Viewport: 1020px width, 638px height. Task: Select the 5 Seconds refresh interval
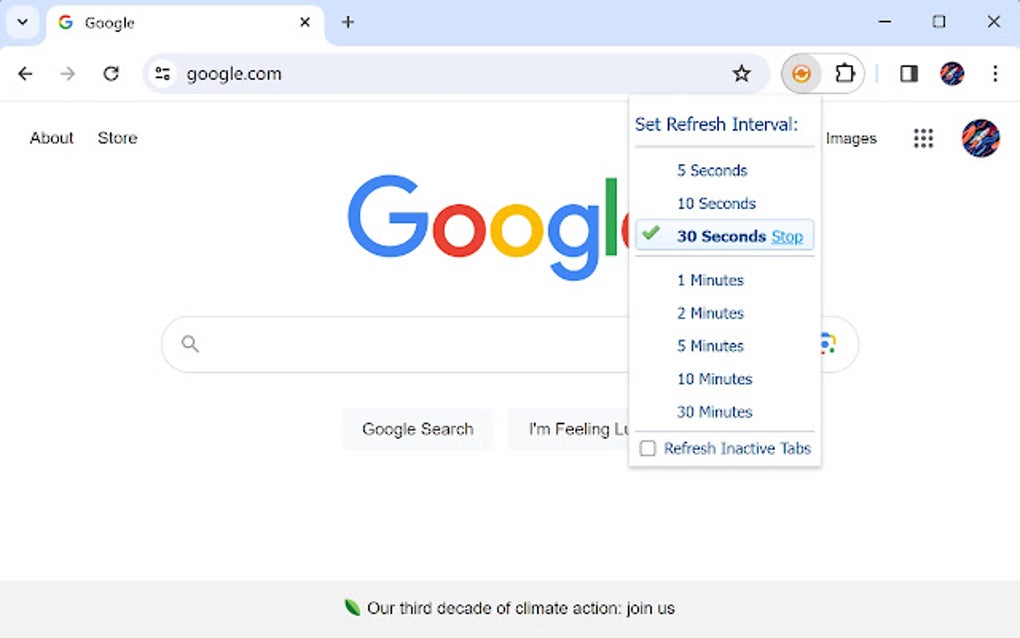tap(712, 170)
